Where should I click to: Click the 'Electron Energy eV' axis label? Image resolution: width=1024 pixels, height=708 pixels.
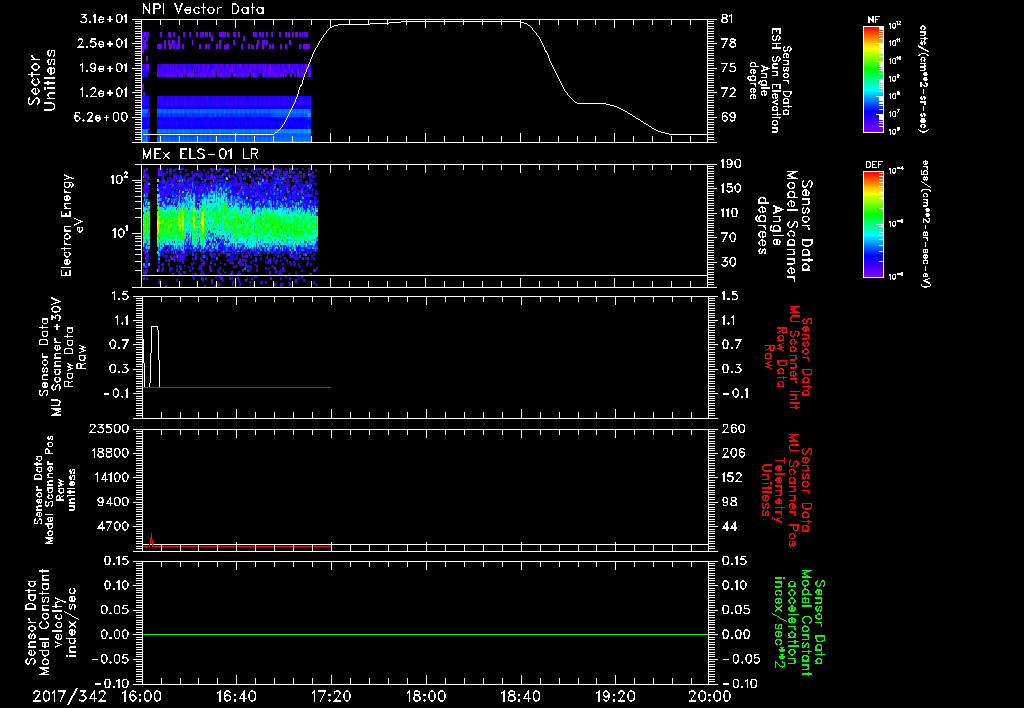(x=72, y=225)
